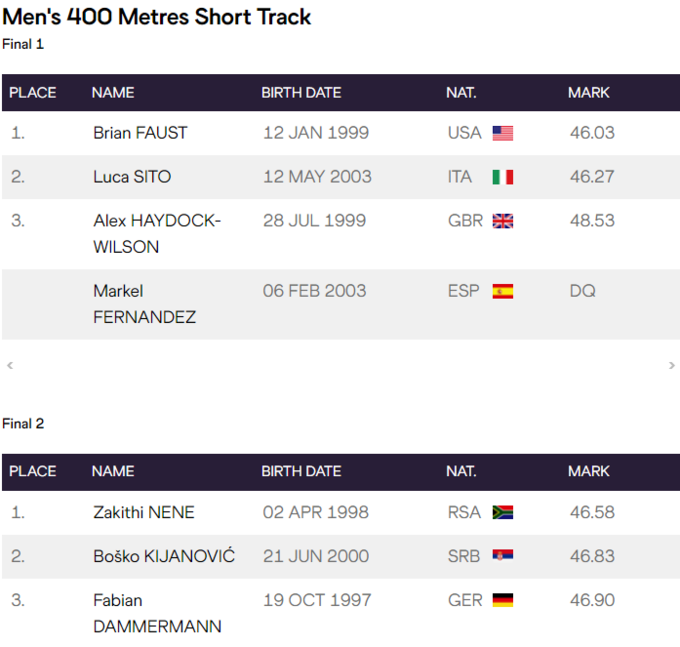Click the Spain flag icon

pyautogui.click(x=502, y=291)
